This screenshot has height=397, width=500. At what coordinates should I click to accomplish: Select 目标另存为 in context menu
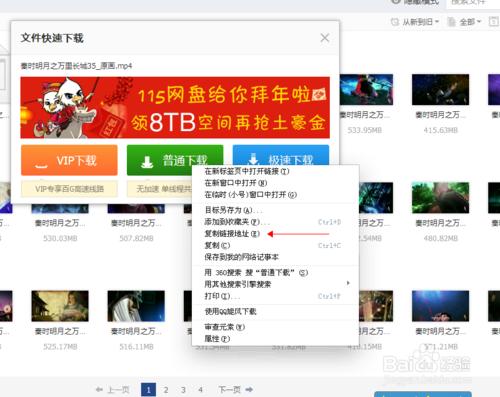pyautogui.click(x=233, y=210)
